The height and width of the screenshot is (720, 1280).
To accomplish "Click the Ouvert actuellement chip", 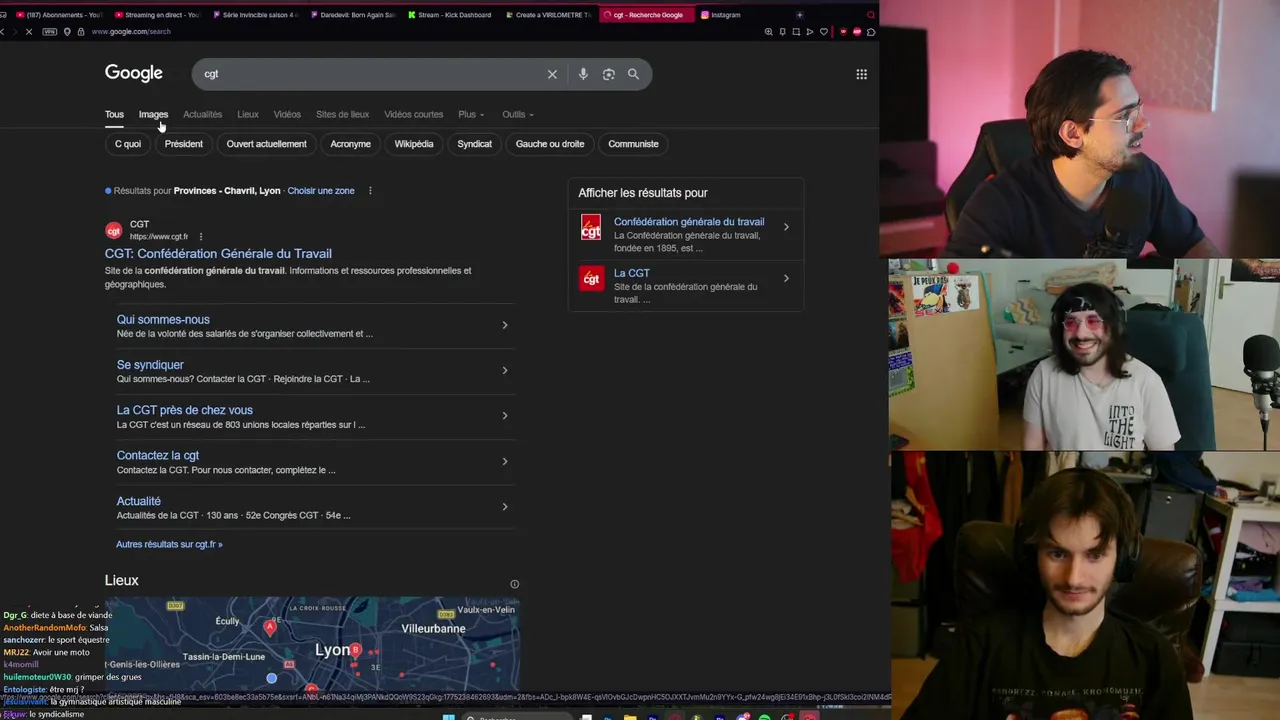I will point(266,144).
